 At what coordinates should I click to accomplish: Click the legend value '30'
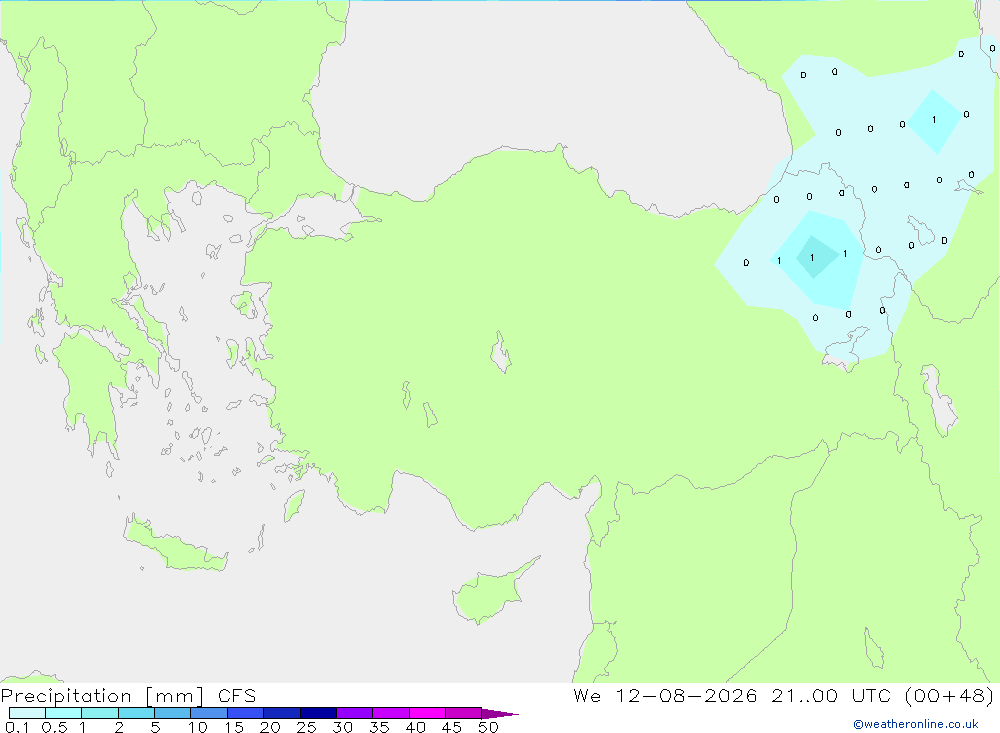[343, 727]
